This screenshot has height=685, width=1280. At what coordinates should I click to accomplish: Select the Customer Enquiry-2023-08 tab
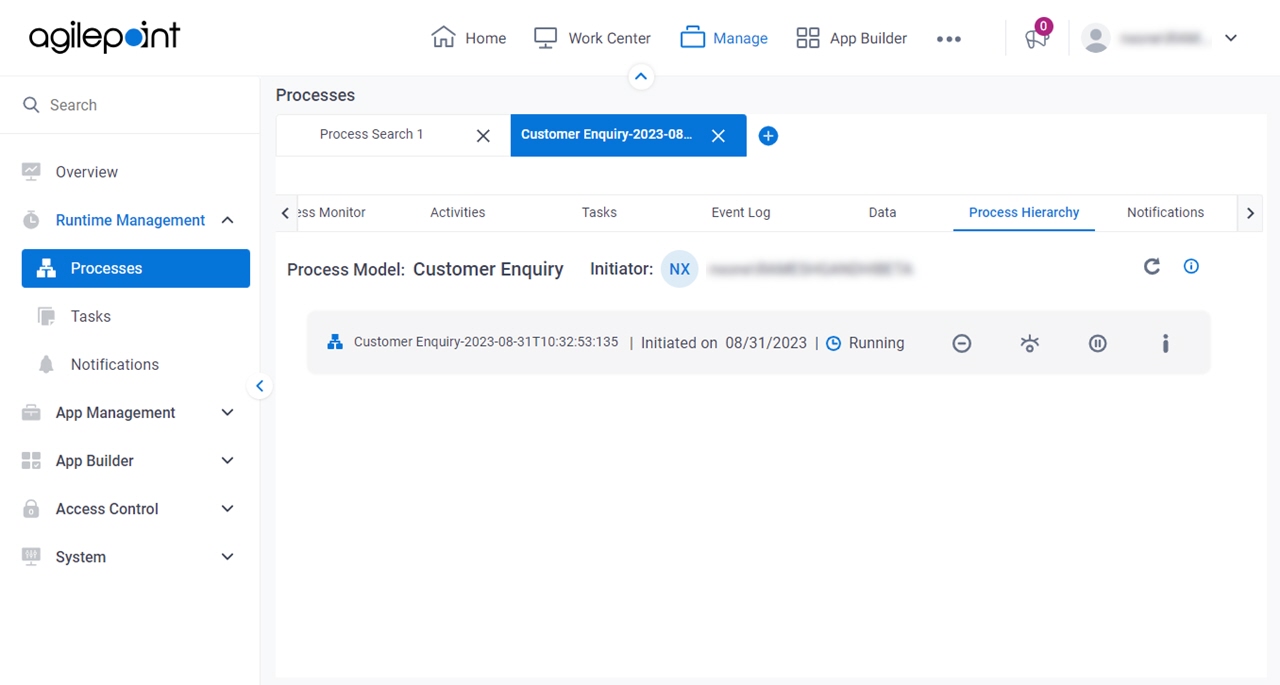tap(606, 134)
